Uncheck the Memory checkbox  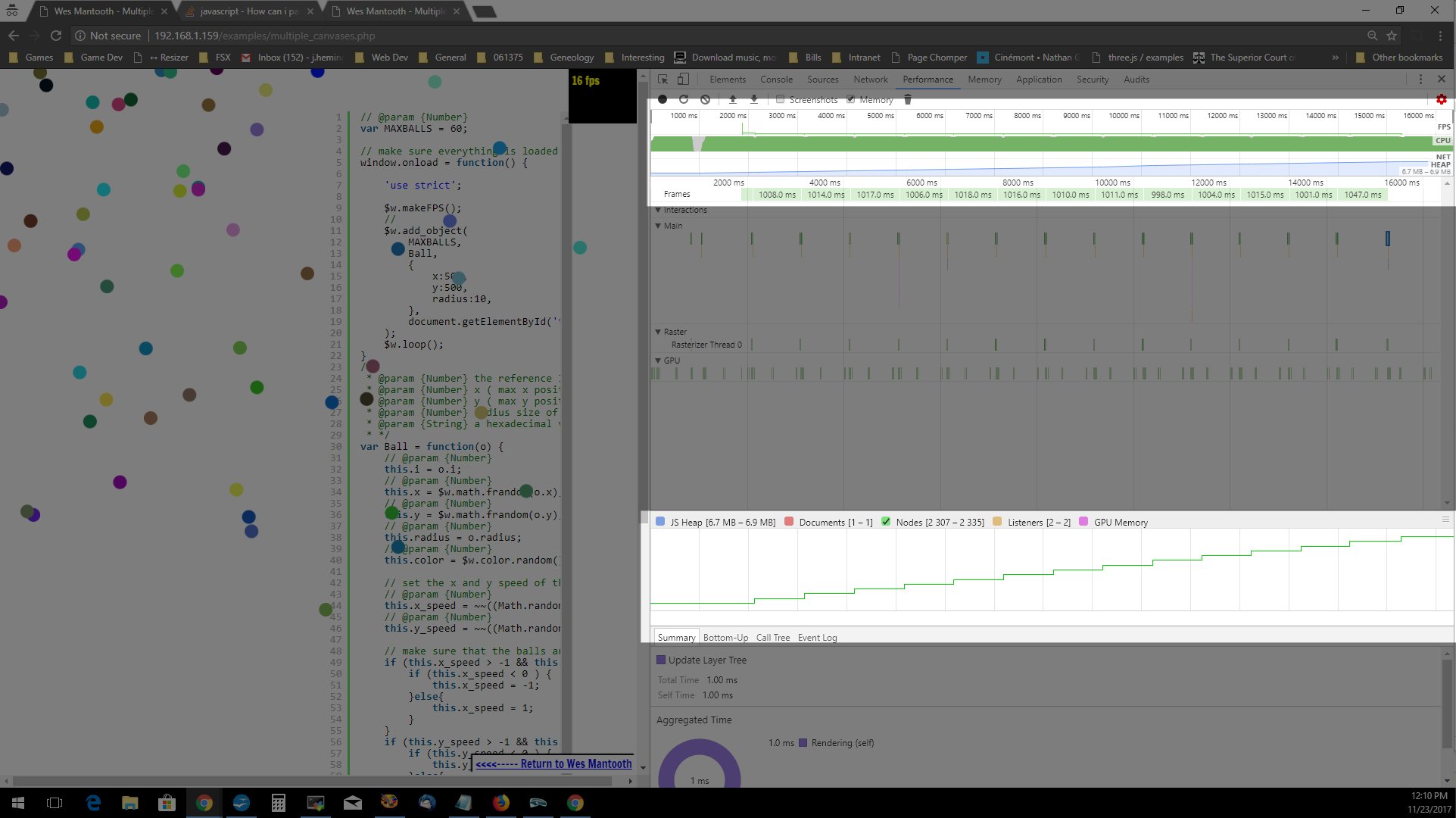pos(851,99)
